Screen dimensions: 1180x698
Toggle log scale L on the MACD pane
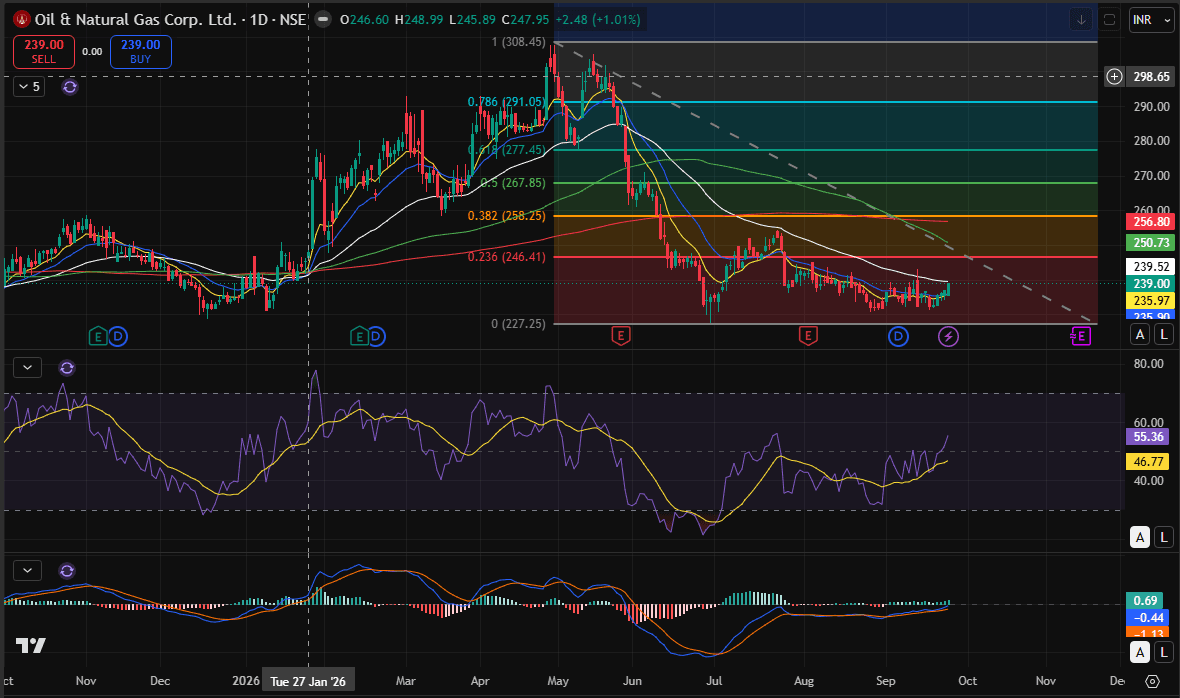1164,652
